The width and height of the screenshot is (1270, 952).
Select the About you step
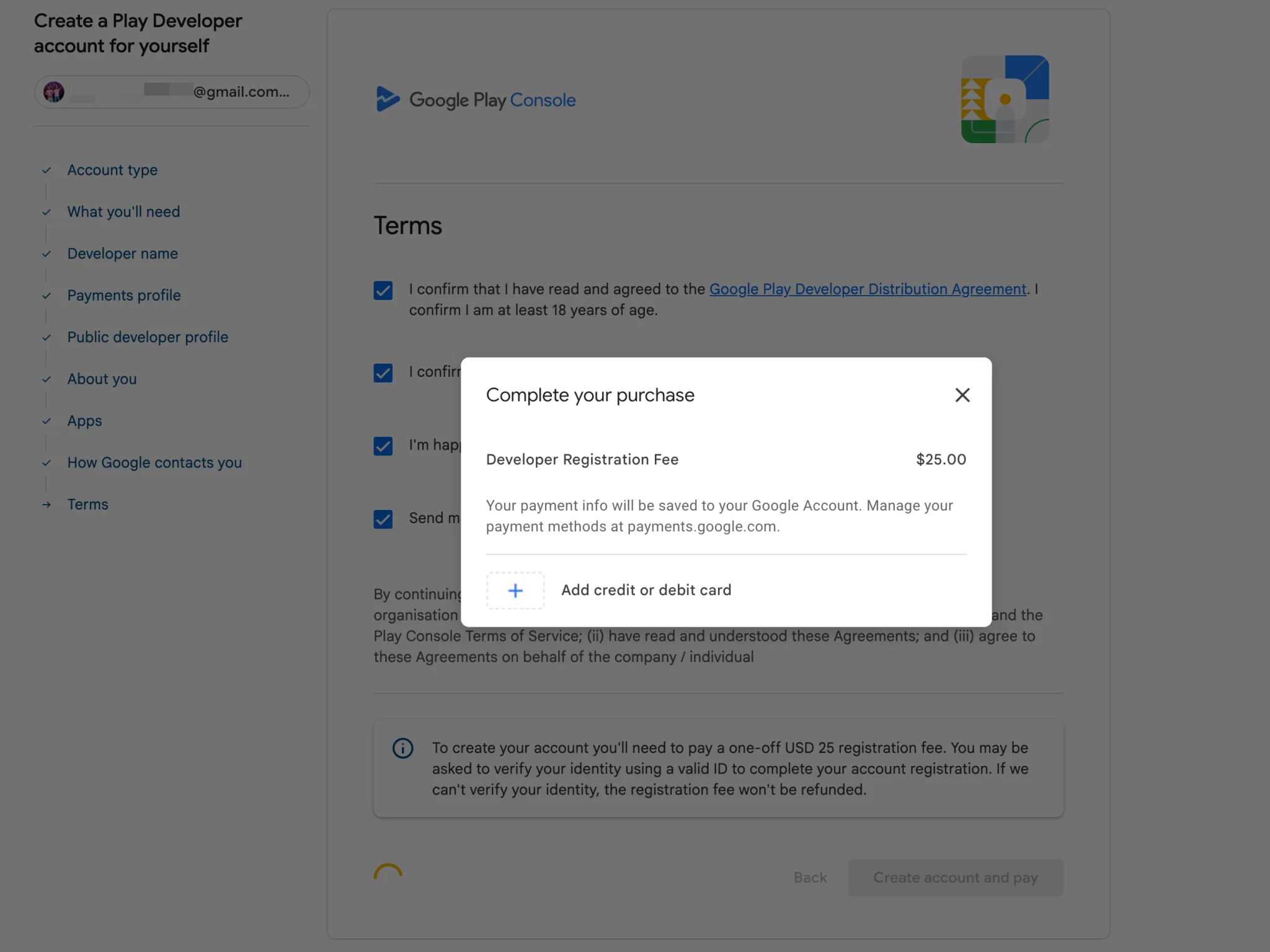[x=101, y=379]
